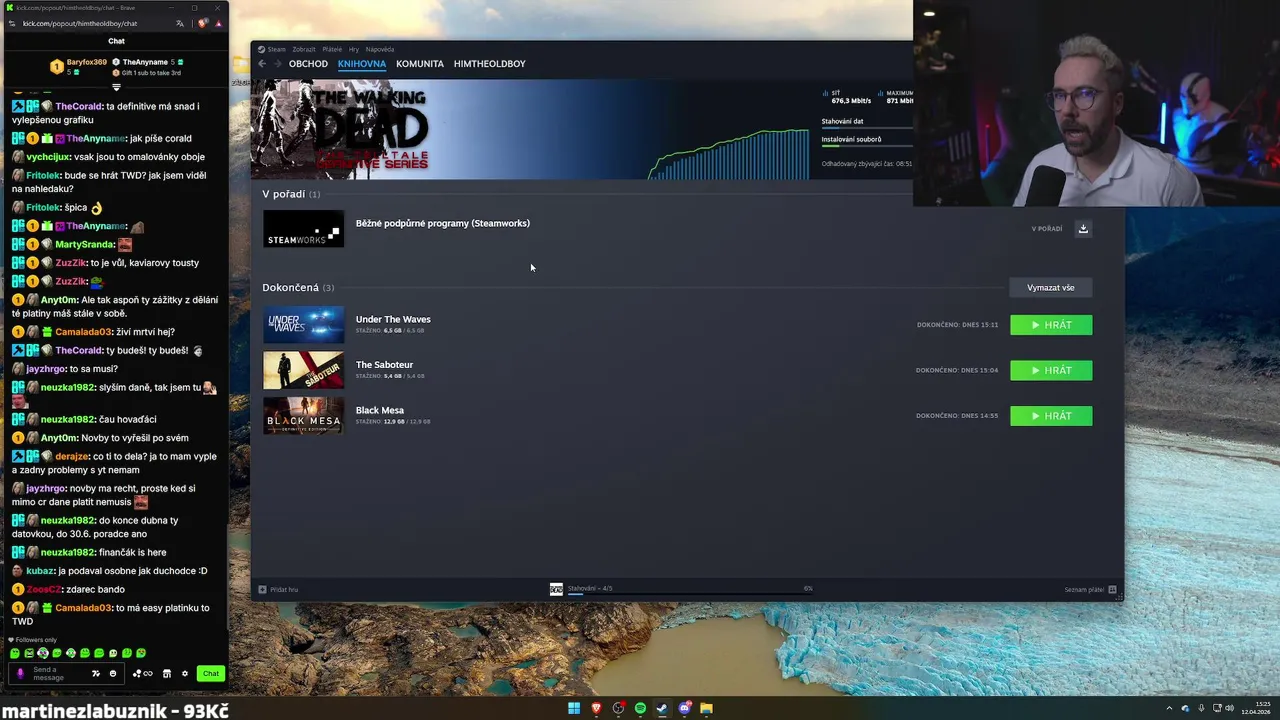Click the Brave Rewards triangle icon

(219, 23)
